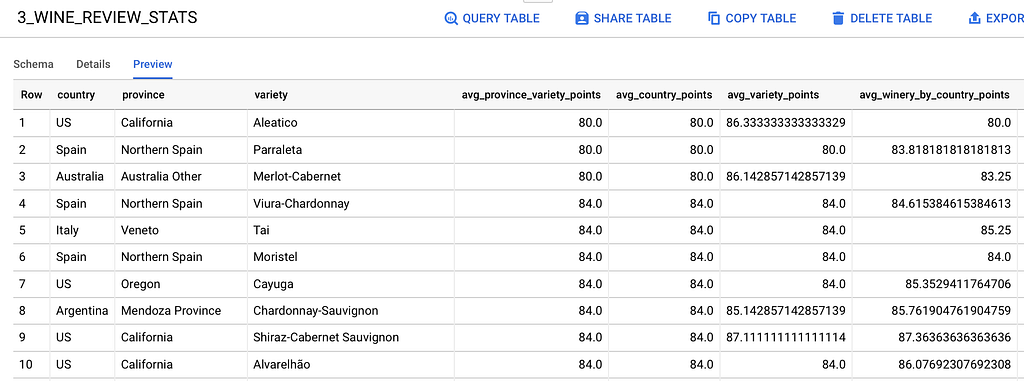This screenshot has height=381, width=1024.
Task: Click the avg_country_points column header
Action: tap(664, 95)
